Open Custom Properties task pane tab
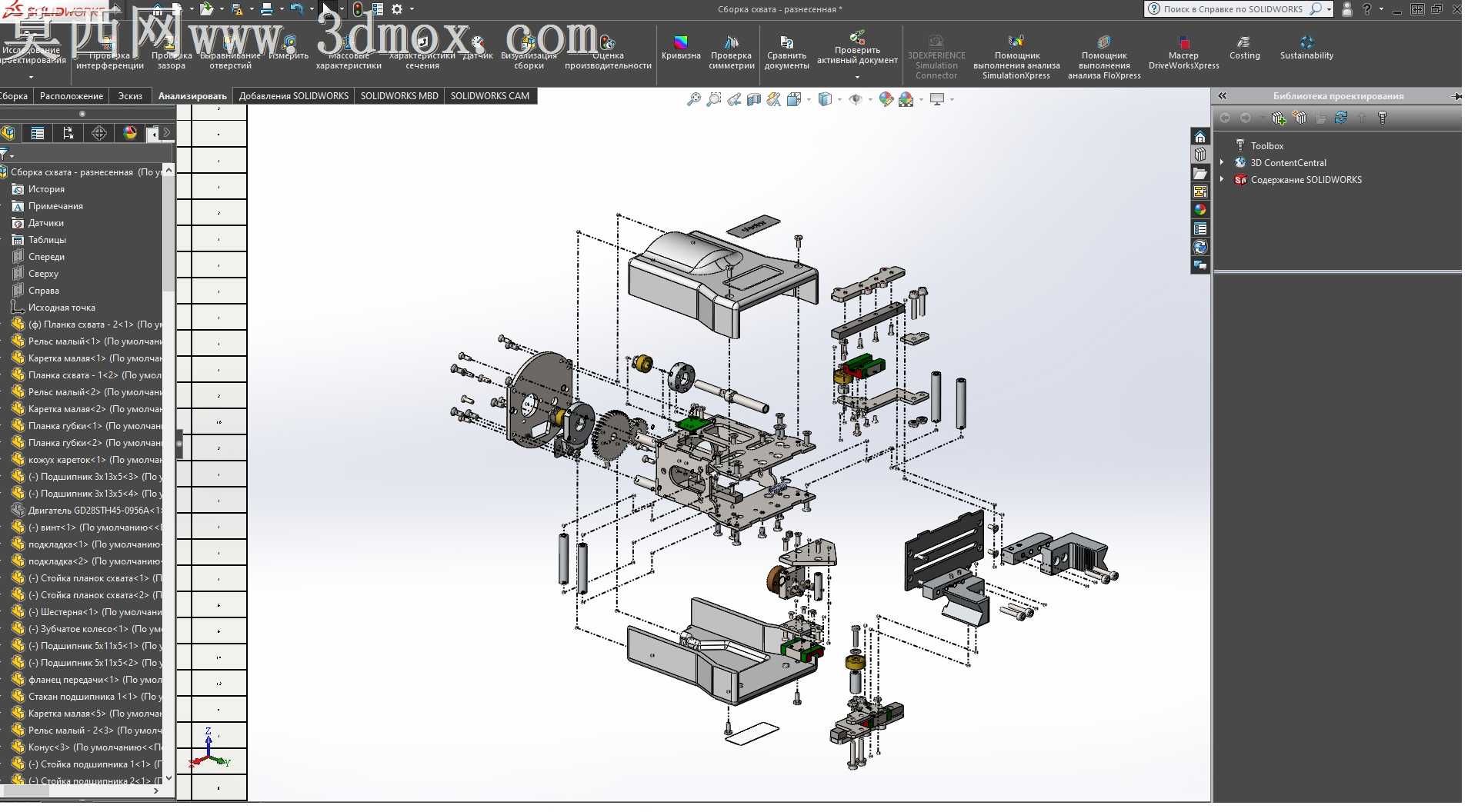The width and height of the screenshot is (1468, 812). tap(1200, 228)
